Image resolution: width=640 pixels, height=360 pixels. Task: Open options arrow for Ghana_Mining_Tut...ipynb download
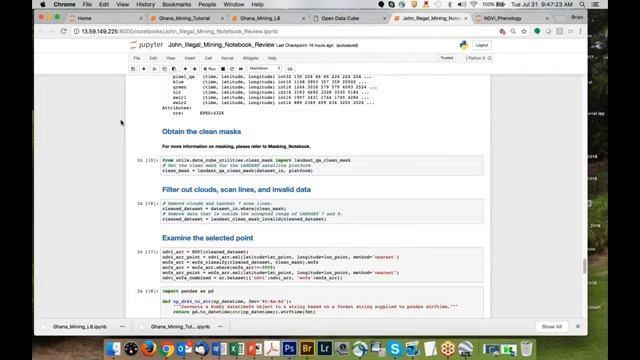click(220, 327)
